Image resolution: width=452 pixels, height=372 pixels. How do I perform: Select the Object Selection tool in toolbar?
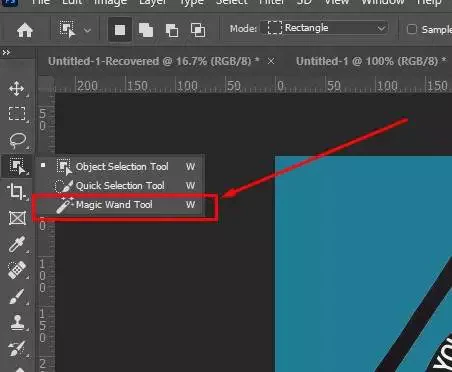pos(17,166)
